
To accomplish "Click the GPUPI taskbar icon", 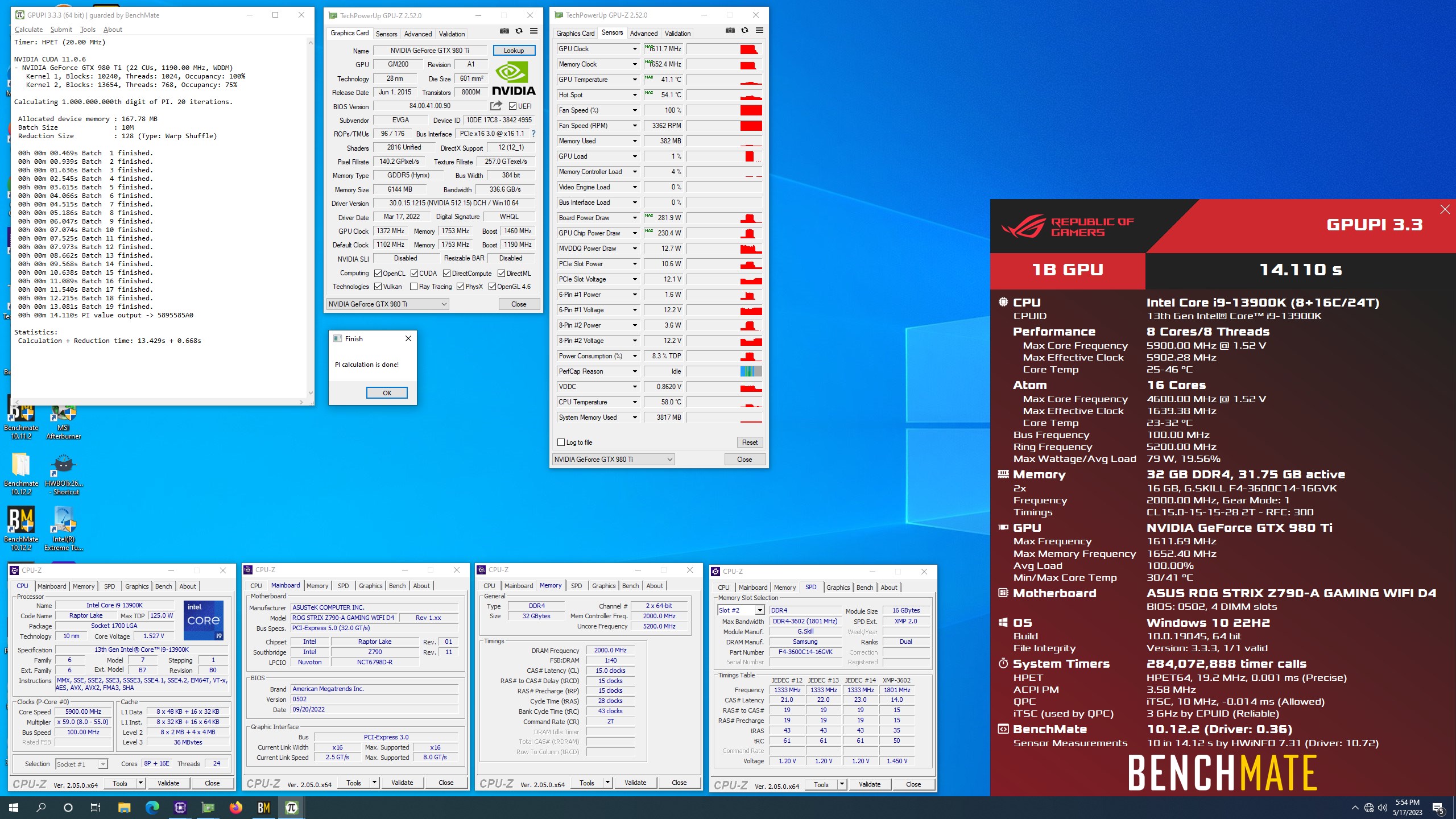I will [x=291, y=807].
